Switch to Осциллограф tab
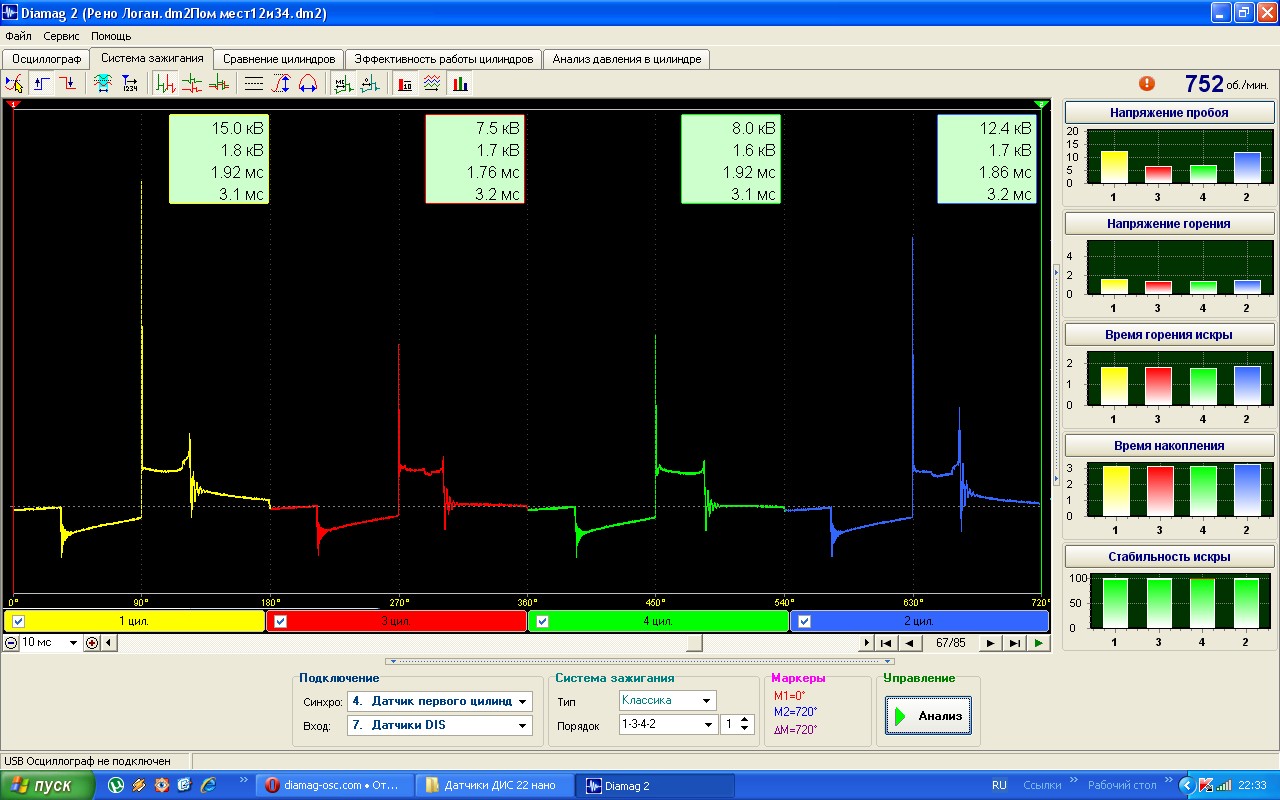1280x800 pixels. 46,59
